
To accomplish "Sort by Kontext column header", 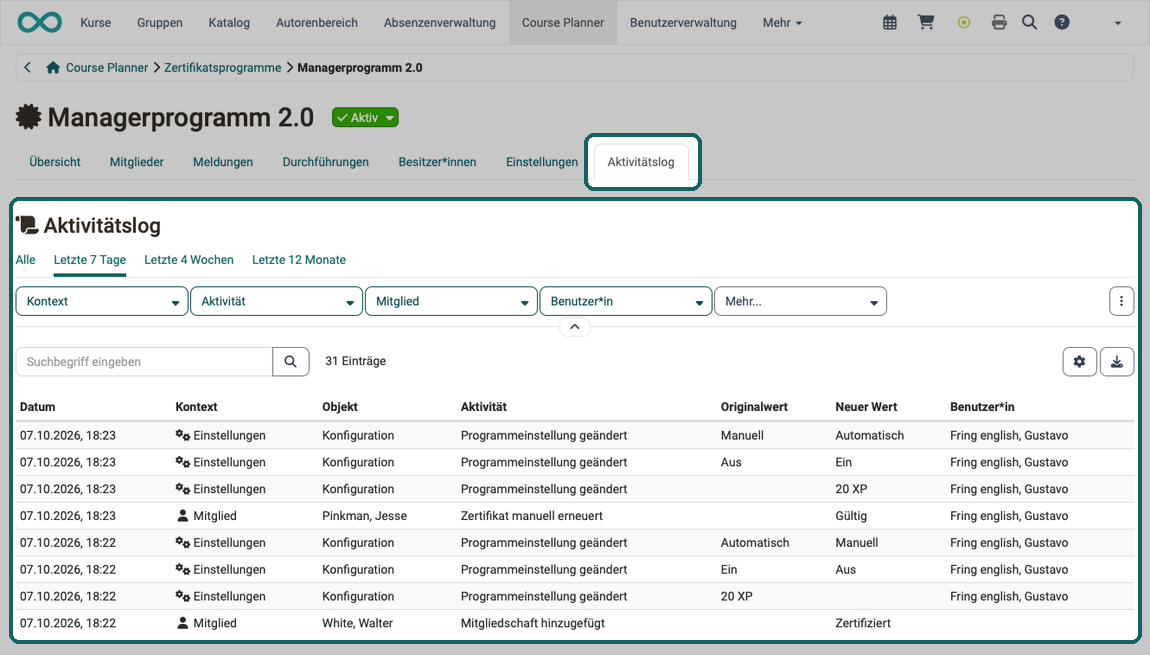I will coord(196,407).
